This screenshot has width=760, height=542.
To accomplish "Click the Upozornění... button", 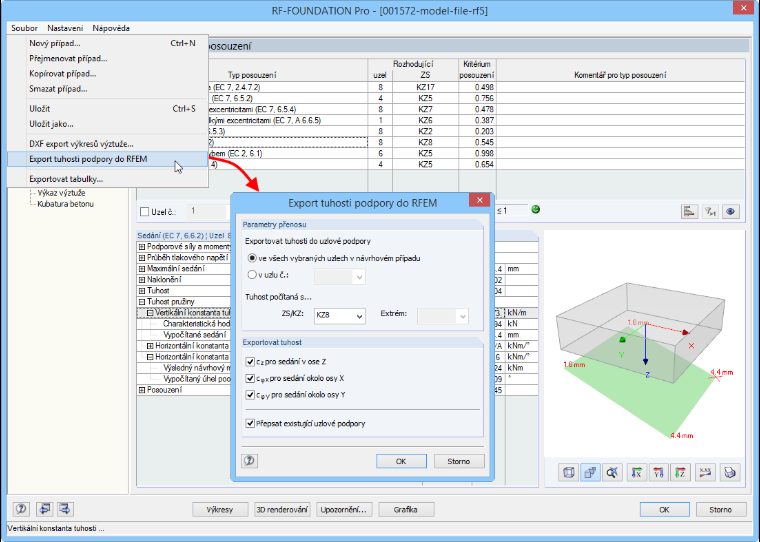I will [344, 510].
